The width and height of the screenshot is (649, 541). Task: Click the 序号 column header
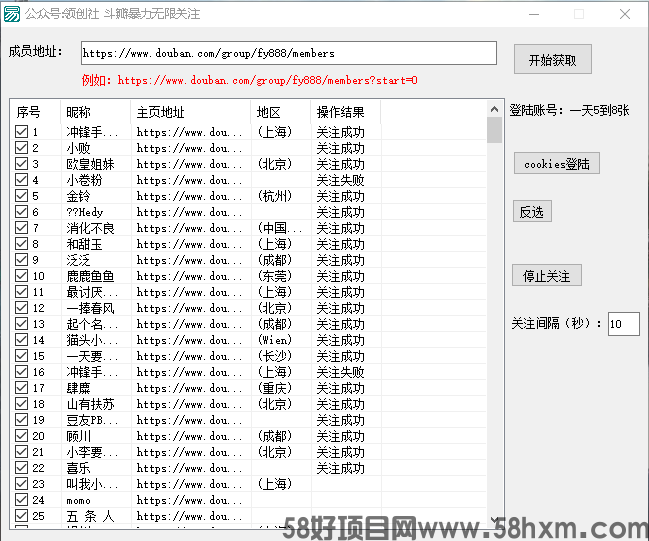coord(36,112)
